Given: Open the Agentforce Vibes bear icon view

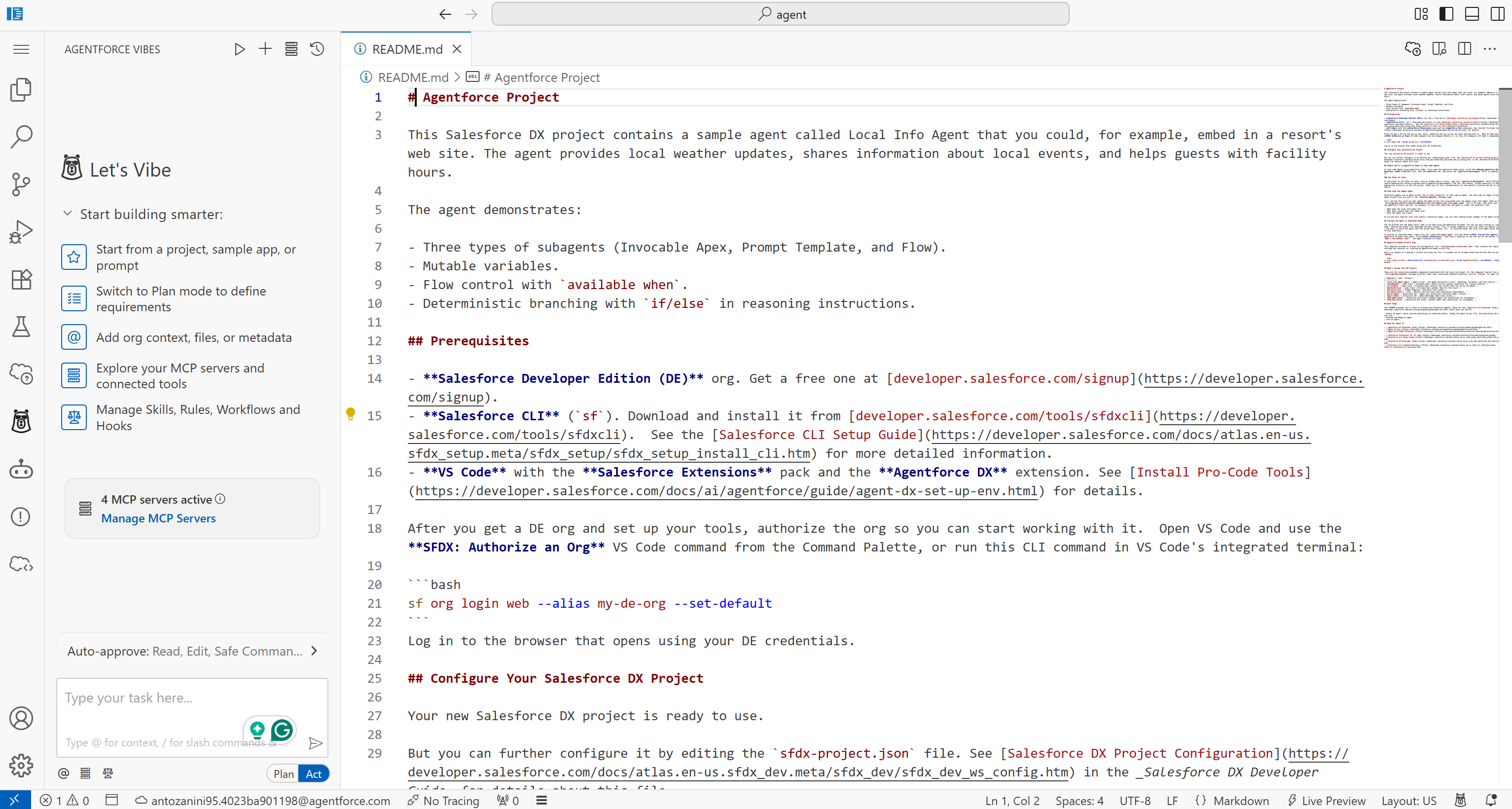Looking at the screenshot, I should [x=21, y=422].
